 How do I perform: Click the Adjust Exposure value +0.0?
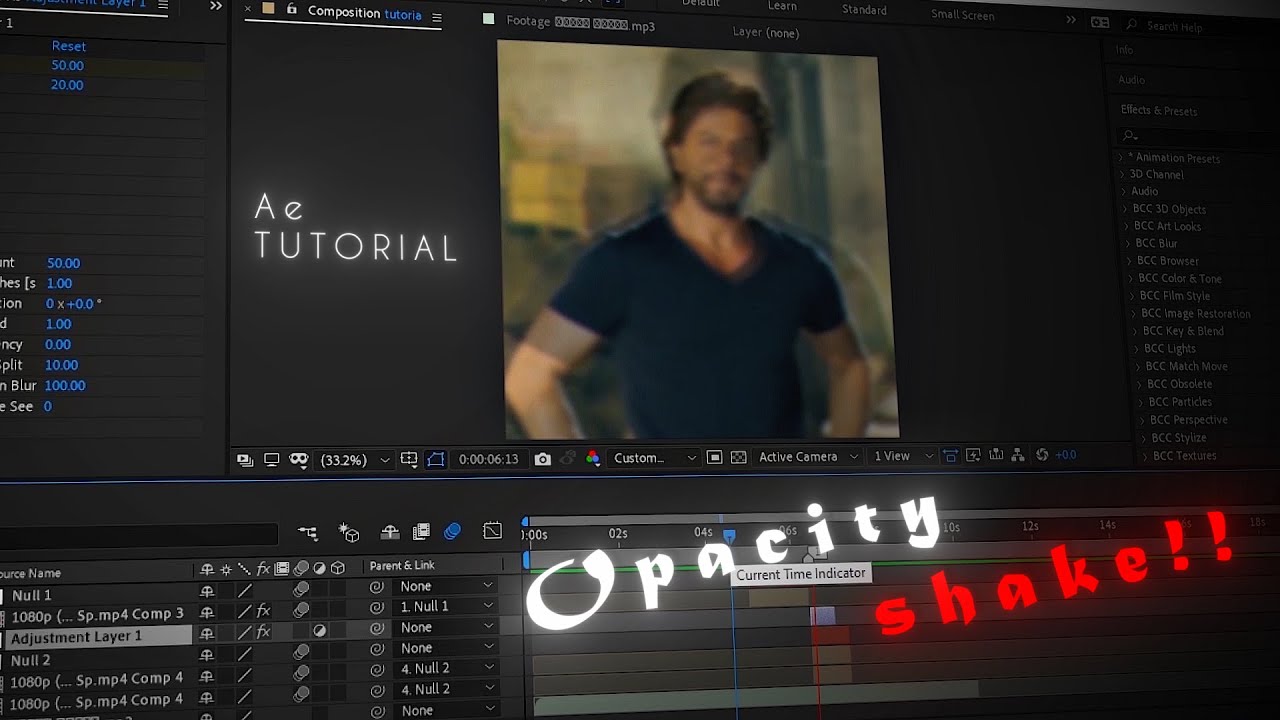pyautogui.click(x=1066, y=455)
